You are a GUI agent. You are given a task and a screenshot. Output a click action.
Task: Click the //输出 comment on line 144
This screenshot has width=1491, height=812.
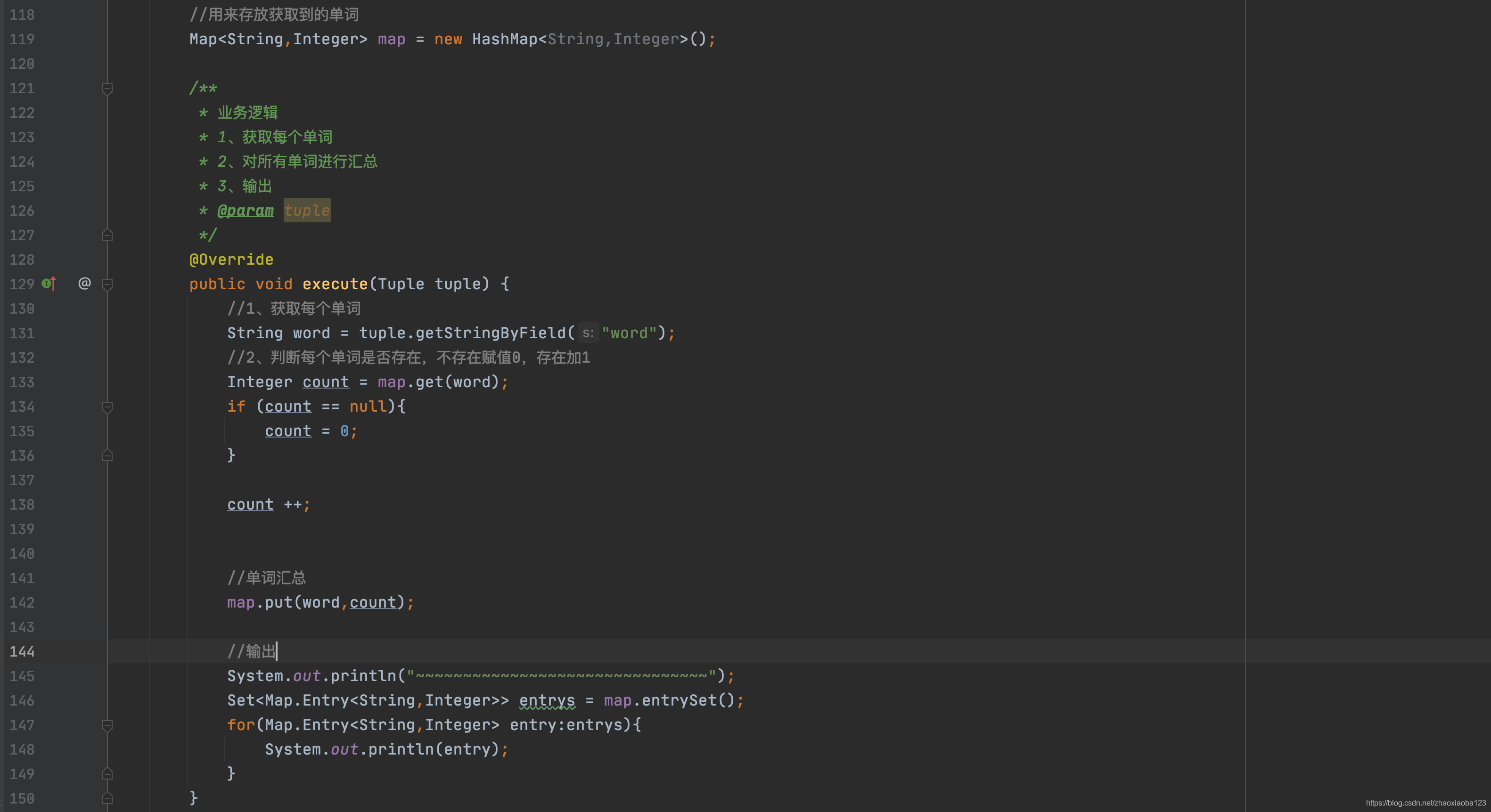click(x=252, y=651)
